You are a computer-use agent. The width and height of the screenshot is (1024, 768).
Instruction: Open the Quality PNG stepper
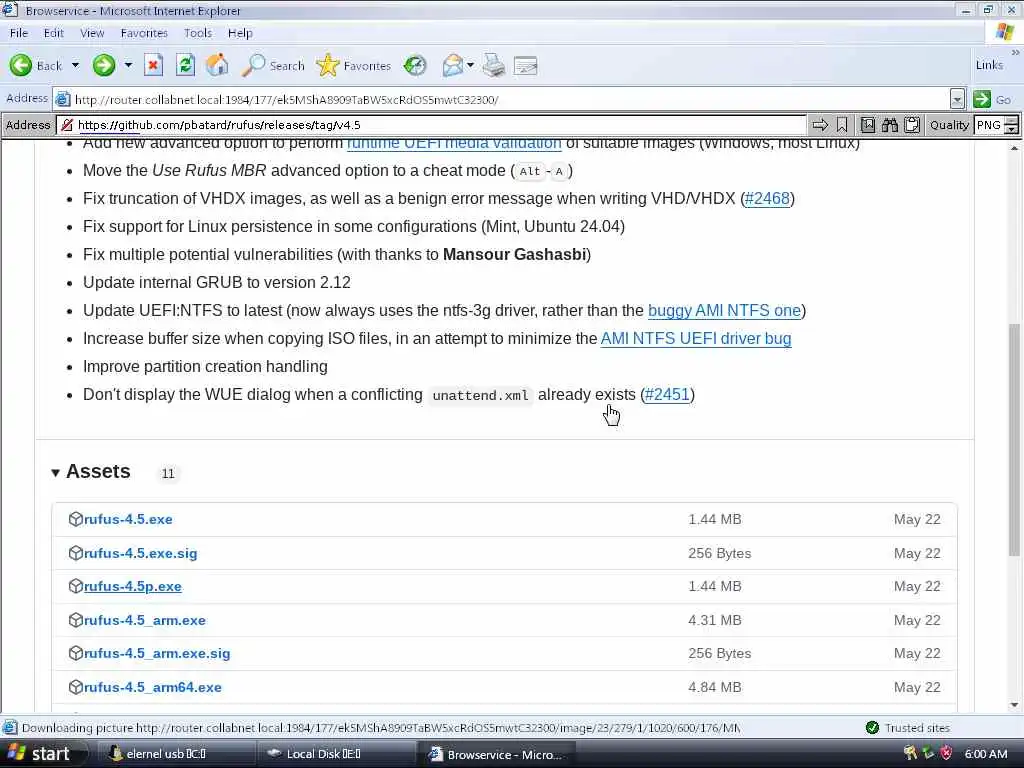pyautogui.click(x=1011, y=125)
